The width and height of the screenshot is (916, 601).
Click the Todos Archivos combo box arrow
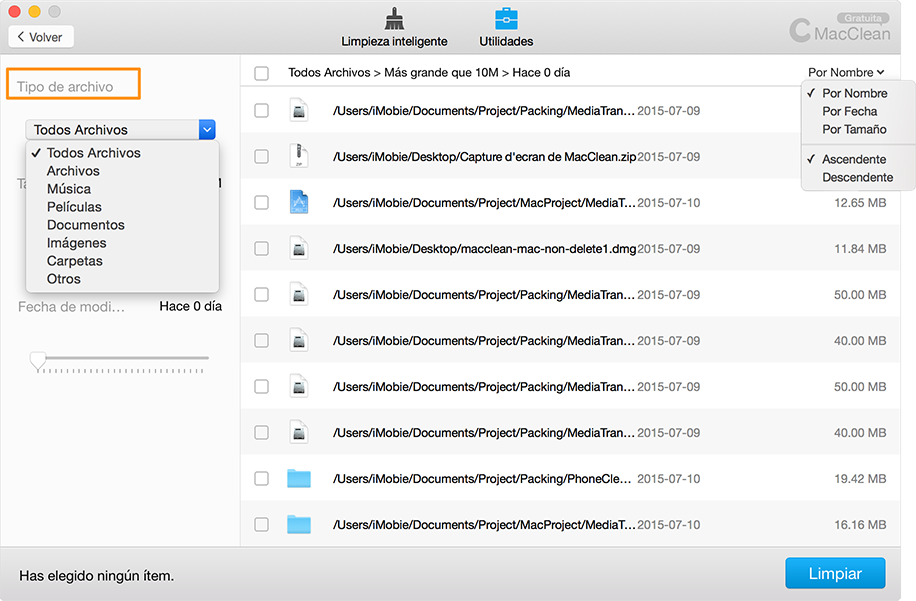[207, 129]
